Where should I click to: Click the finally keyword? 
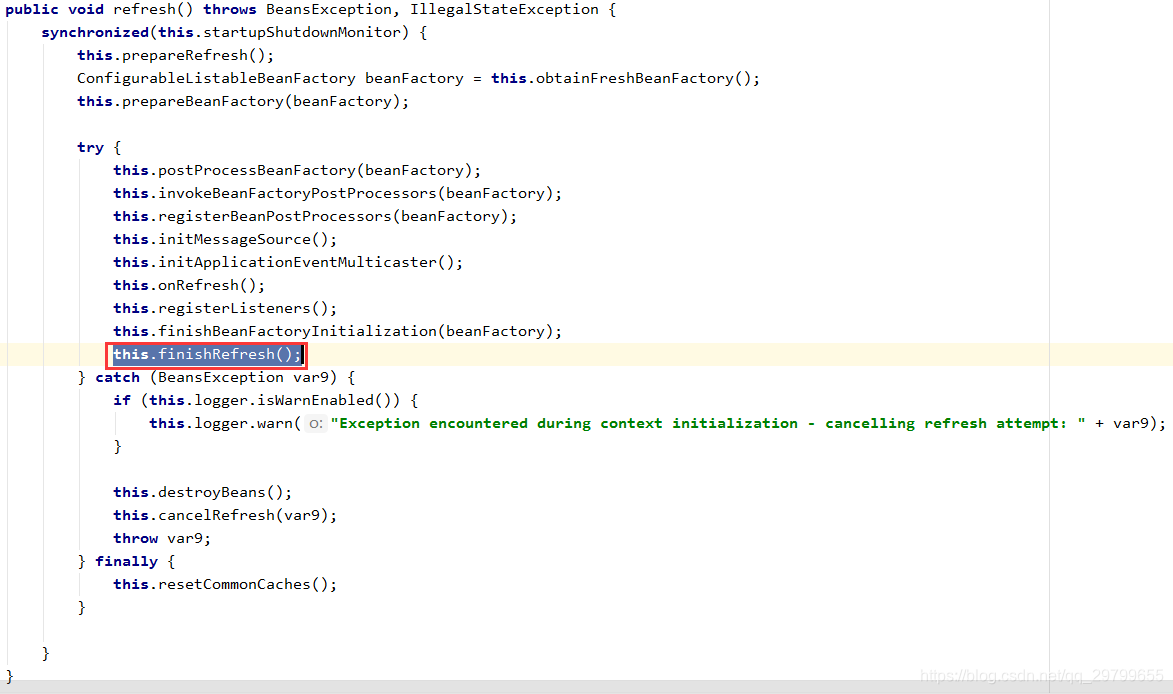click(126, 562)
